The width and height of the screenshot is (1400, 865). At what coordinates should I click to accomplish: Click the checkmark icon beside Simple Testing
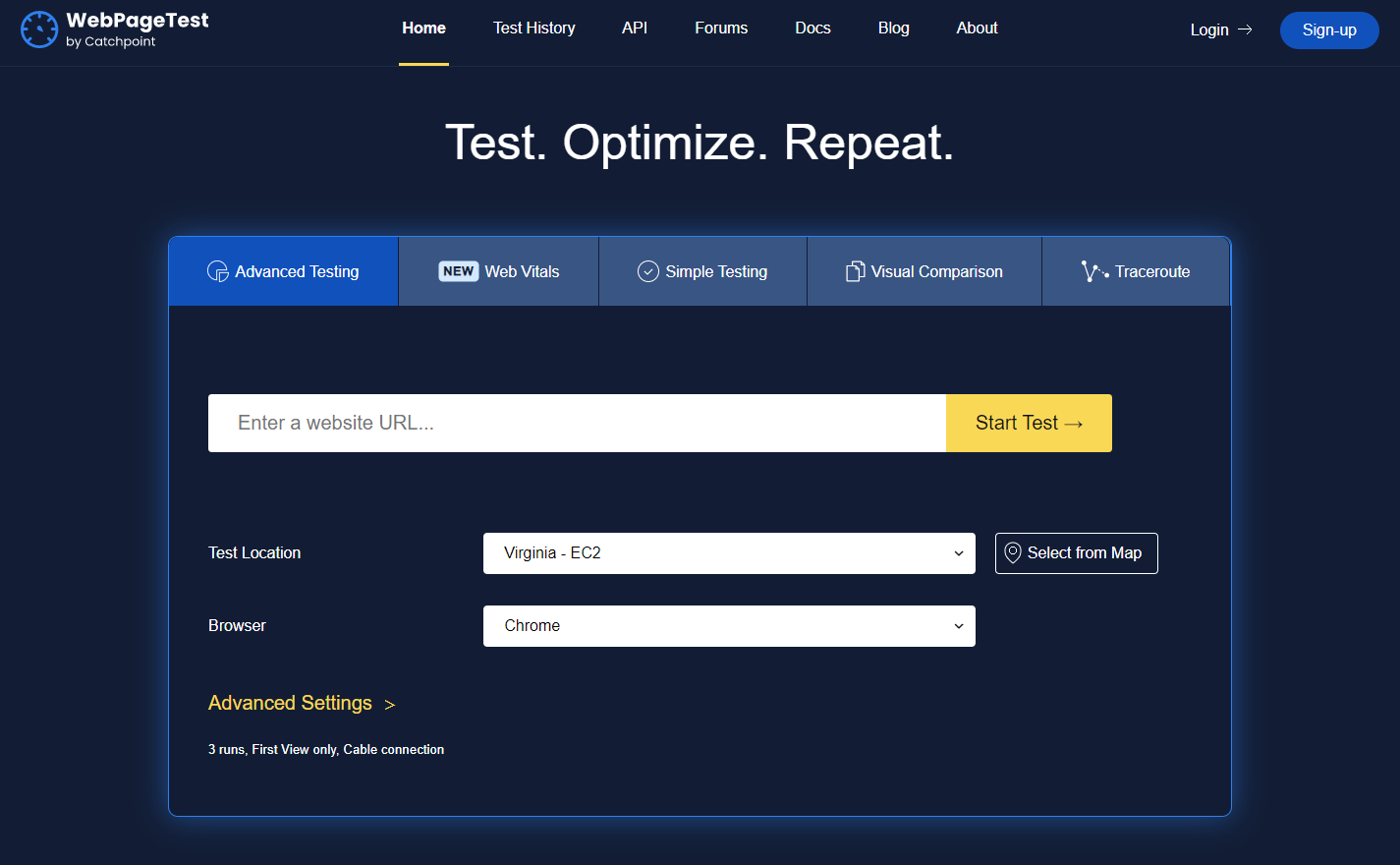(x=648, y=270)
